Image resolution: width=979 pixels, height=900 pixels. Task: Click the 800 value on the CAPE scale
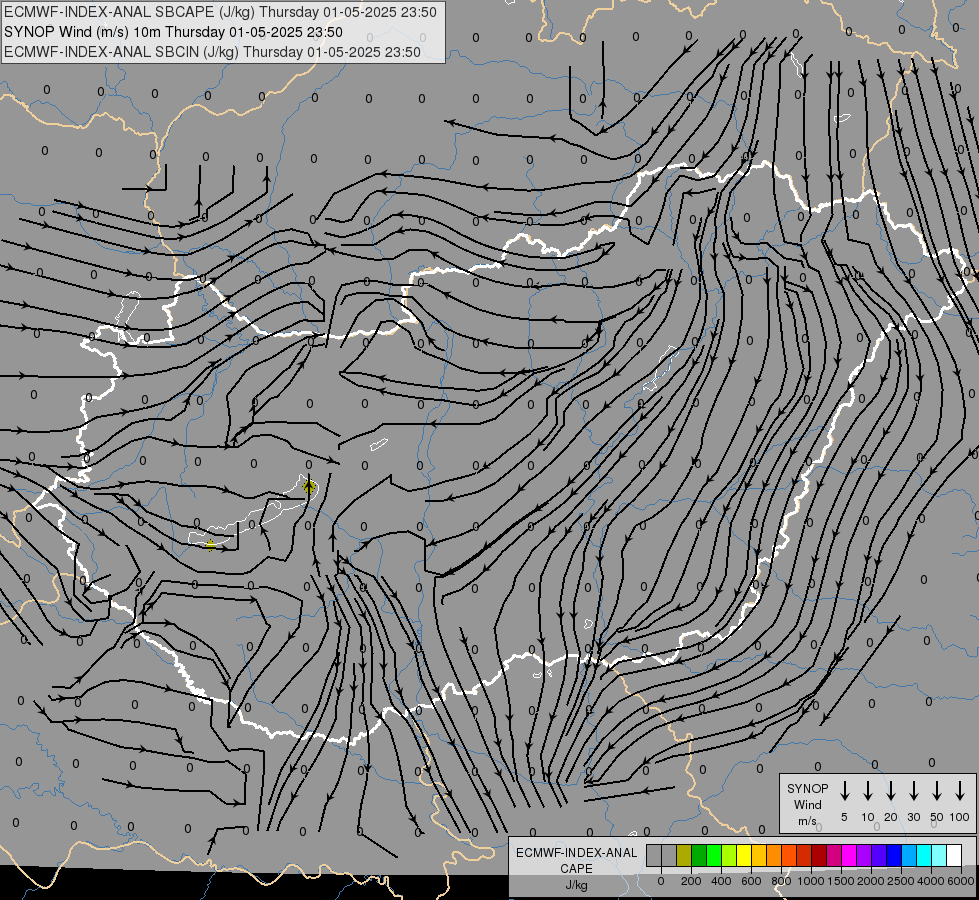pyautogui.click(x=781, y=881)
